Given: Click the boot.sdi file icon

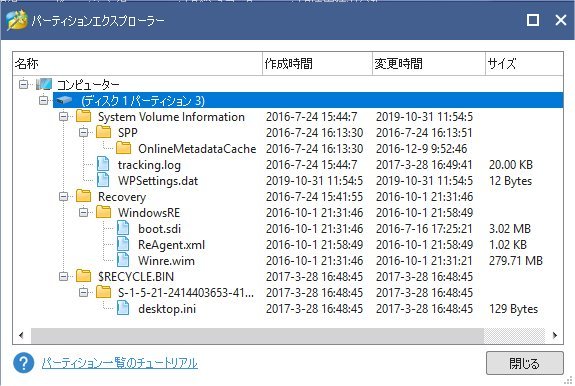Looking at the screenshot, I should 123,228.
